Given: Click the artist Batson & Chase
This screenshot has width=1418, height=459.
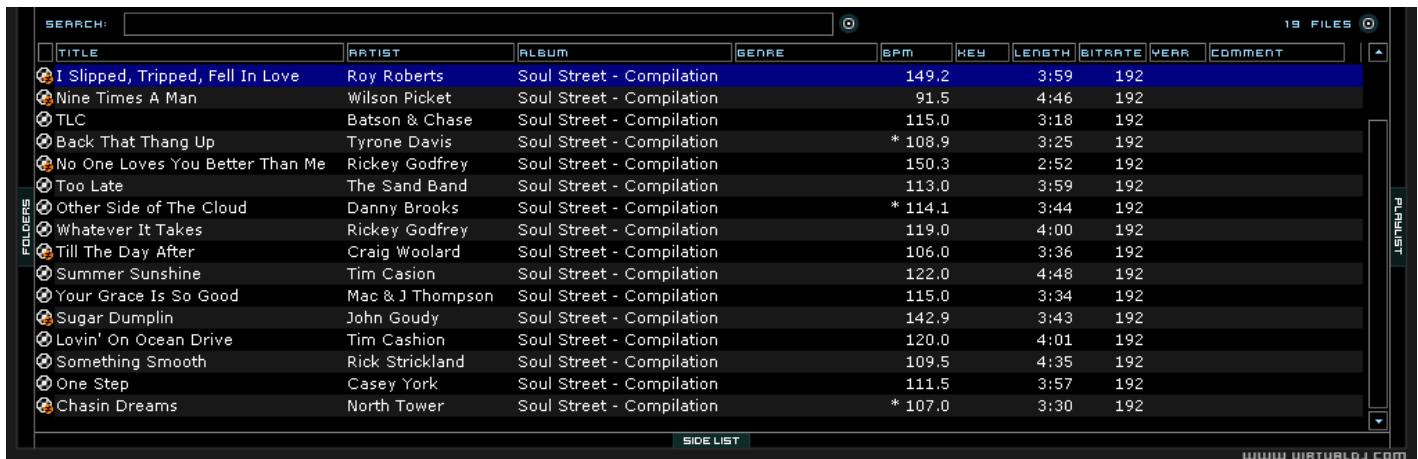Looking at the screenshot, I should point(410,120).
